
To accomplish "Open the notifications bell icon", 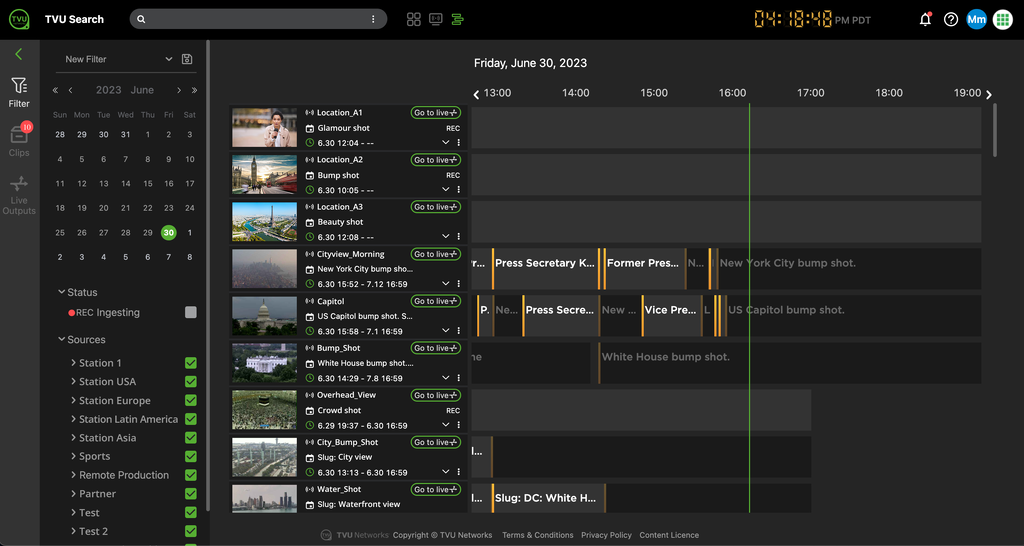I will click(925, 19).
